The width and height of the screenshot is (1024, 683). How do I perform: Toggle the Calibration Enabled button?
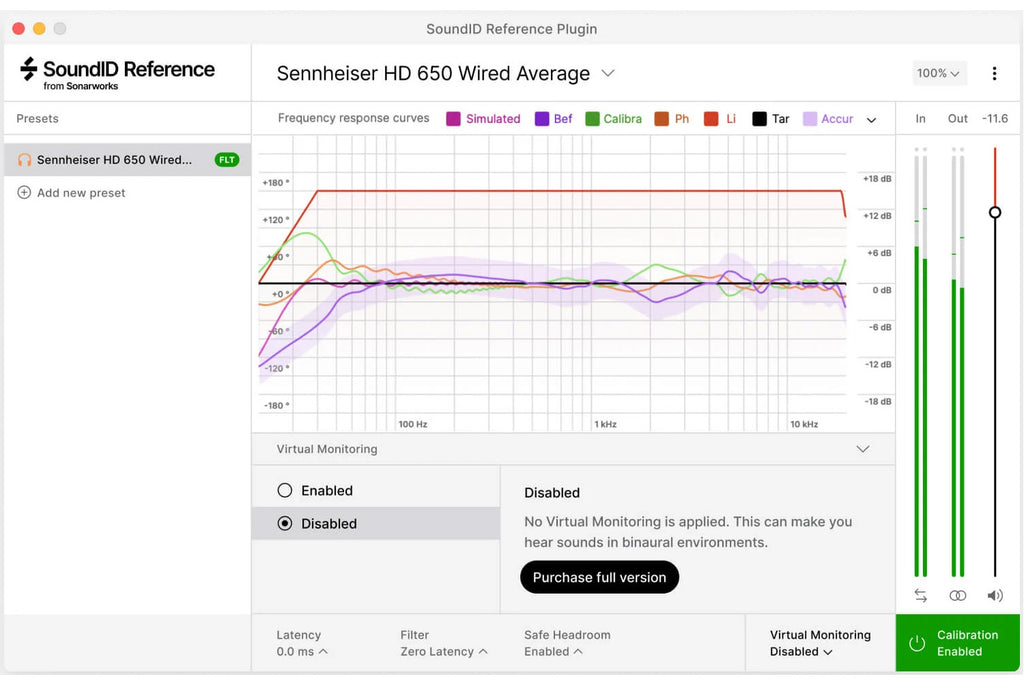tap(957, 643)
